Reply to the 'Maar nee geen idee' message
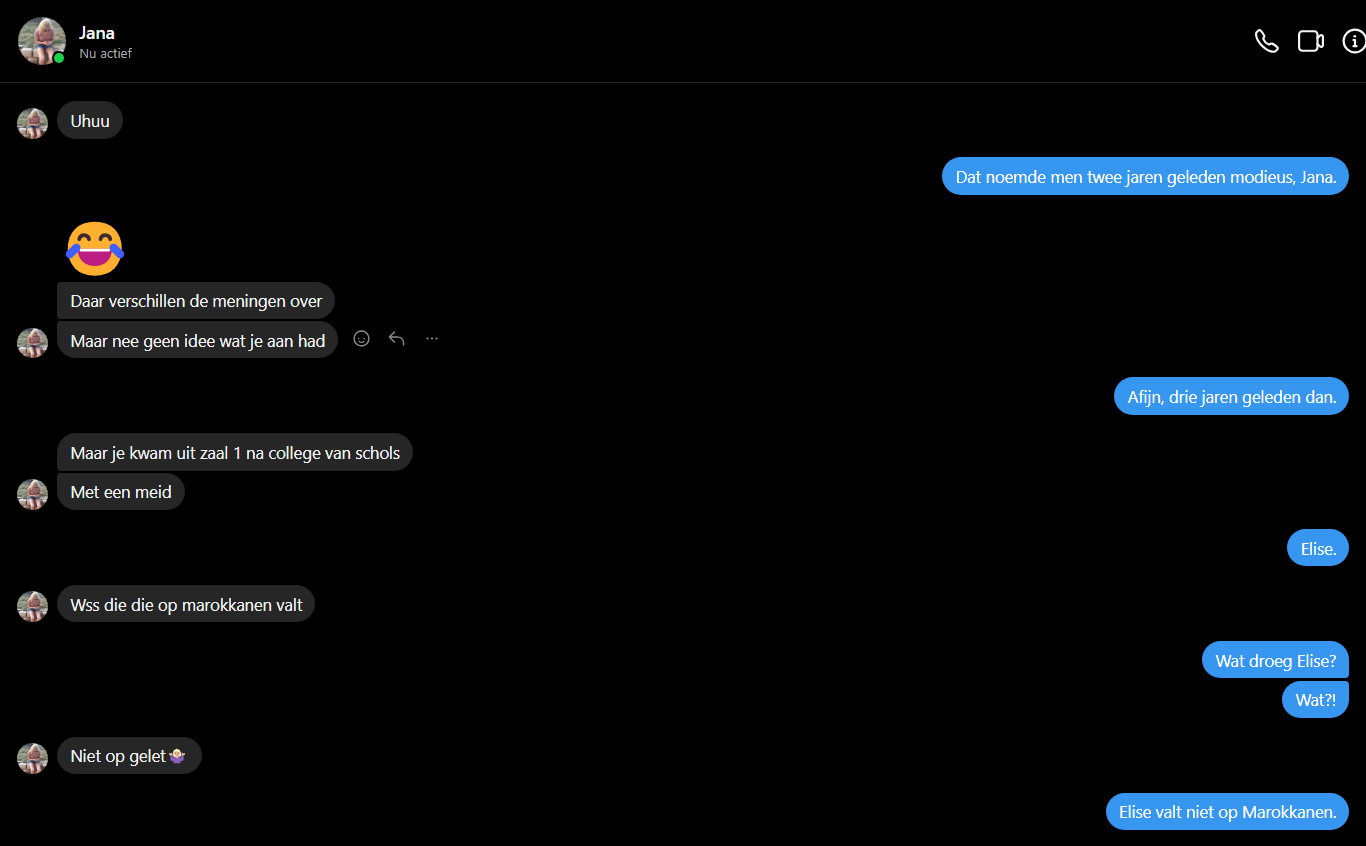Screen dimensions: 1366x846 (397, 339)
